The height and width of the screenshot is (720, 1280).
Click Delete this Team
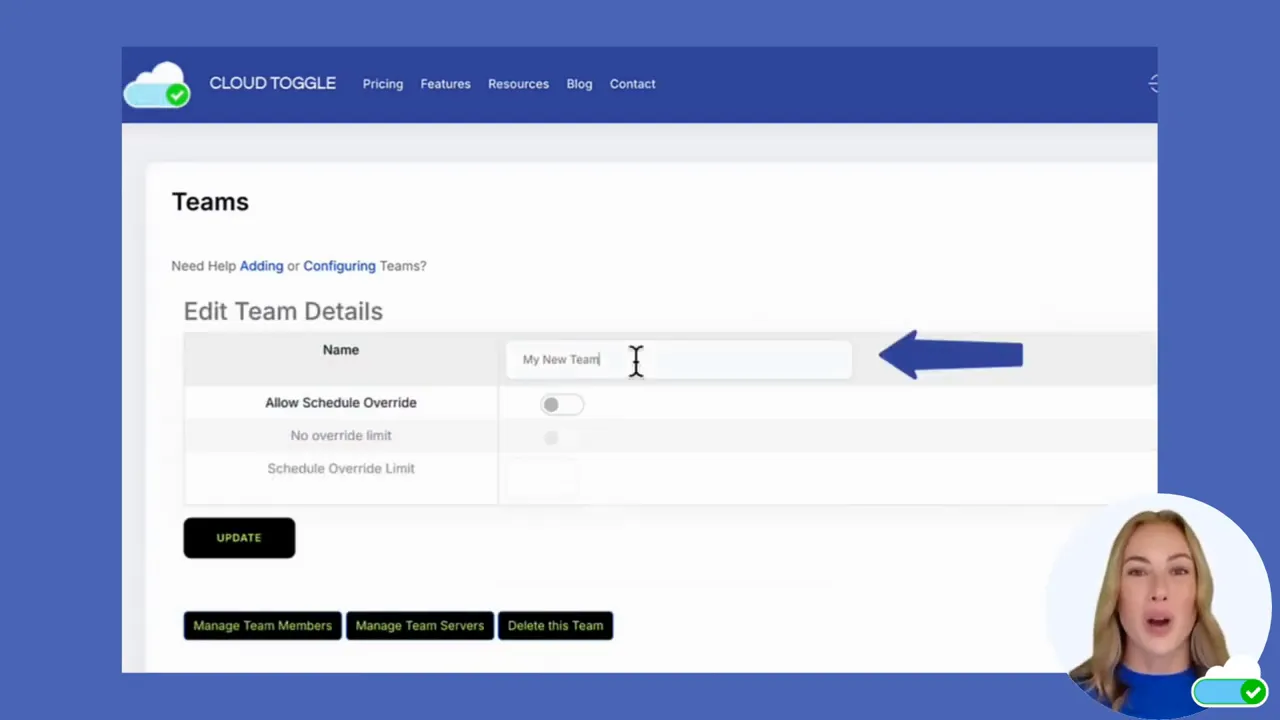pos(555,625)
